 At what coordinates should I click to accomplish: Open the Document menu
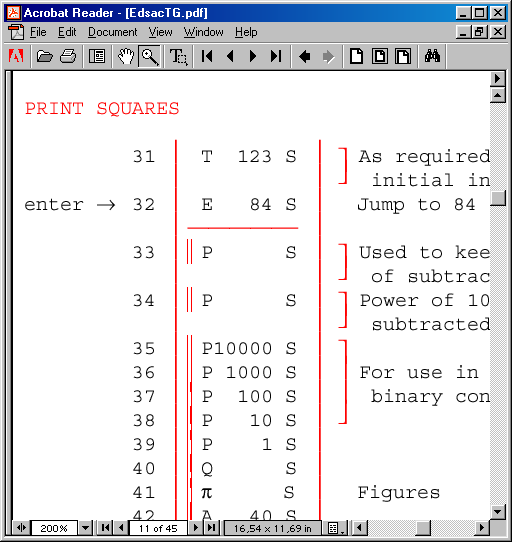coord(112,32)
